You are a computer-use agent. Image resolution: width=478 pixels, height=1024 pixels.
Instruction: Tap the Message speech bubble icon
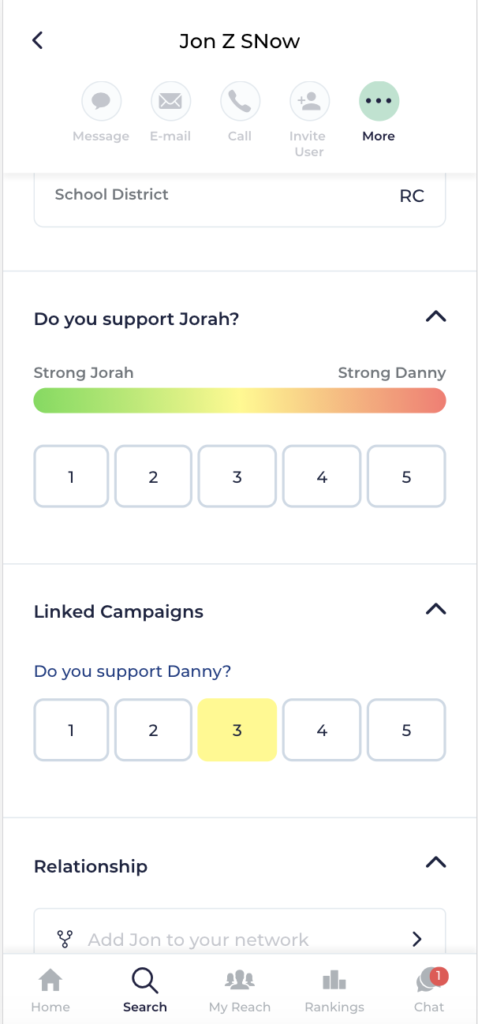pyautogui.click(x=101, y=101)
